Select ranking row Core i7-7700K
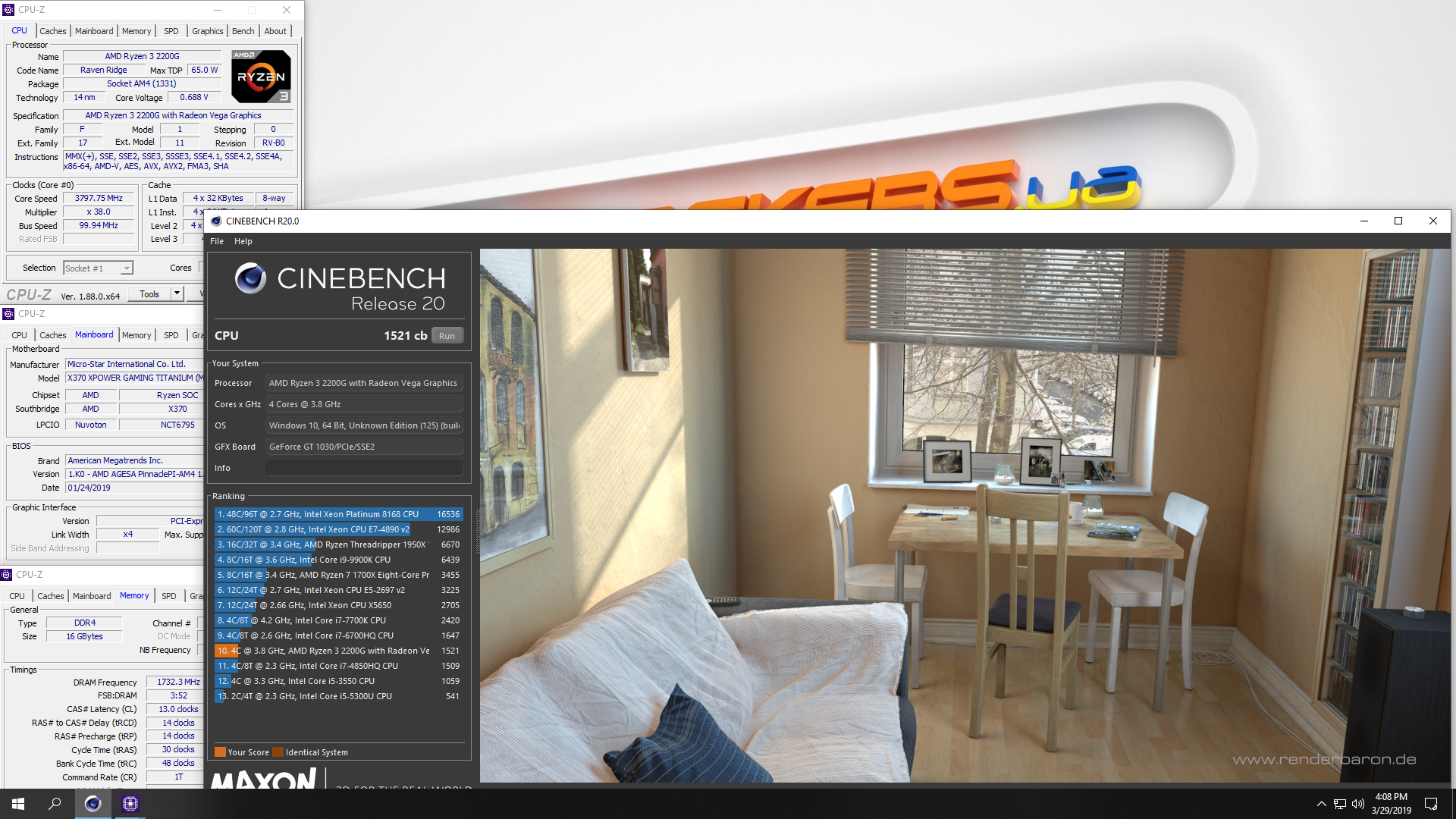The width and height of the screenshot is (1456, 819). click(x=338, y=620)
